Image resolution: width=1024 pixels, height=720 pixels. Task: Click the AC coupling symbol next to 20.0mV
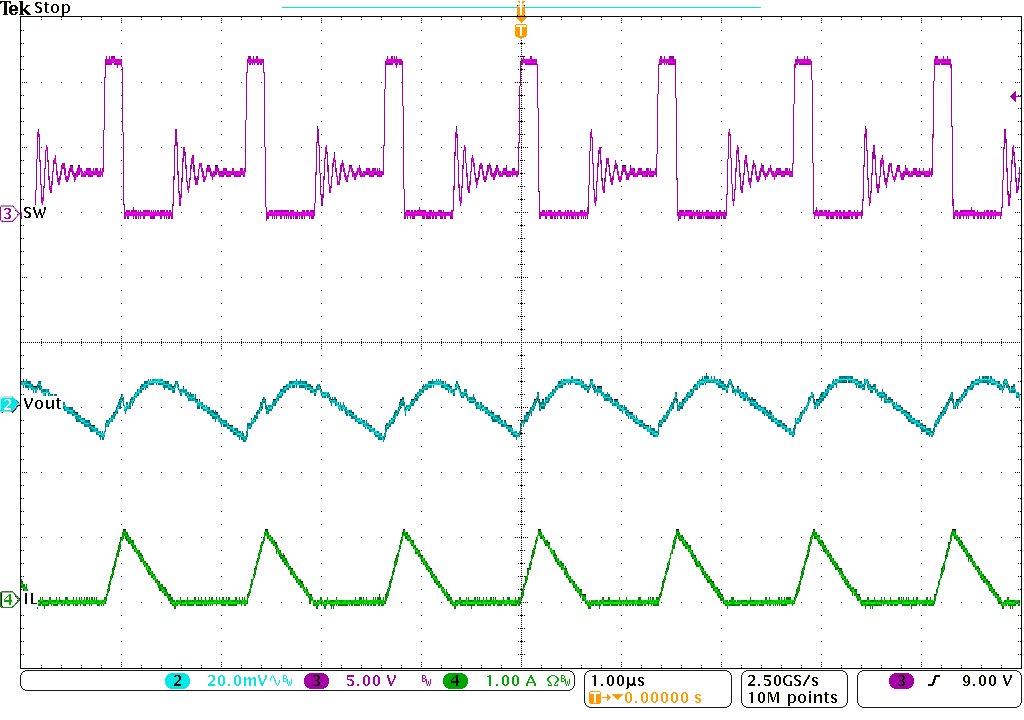coord(273,679)
